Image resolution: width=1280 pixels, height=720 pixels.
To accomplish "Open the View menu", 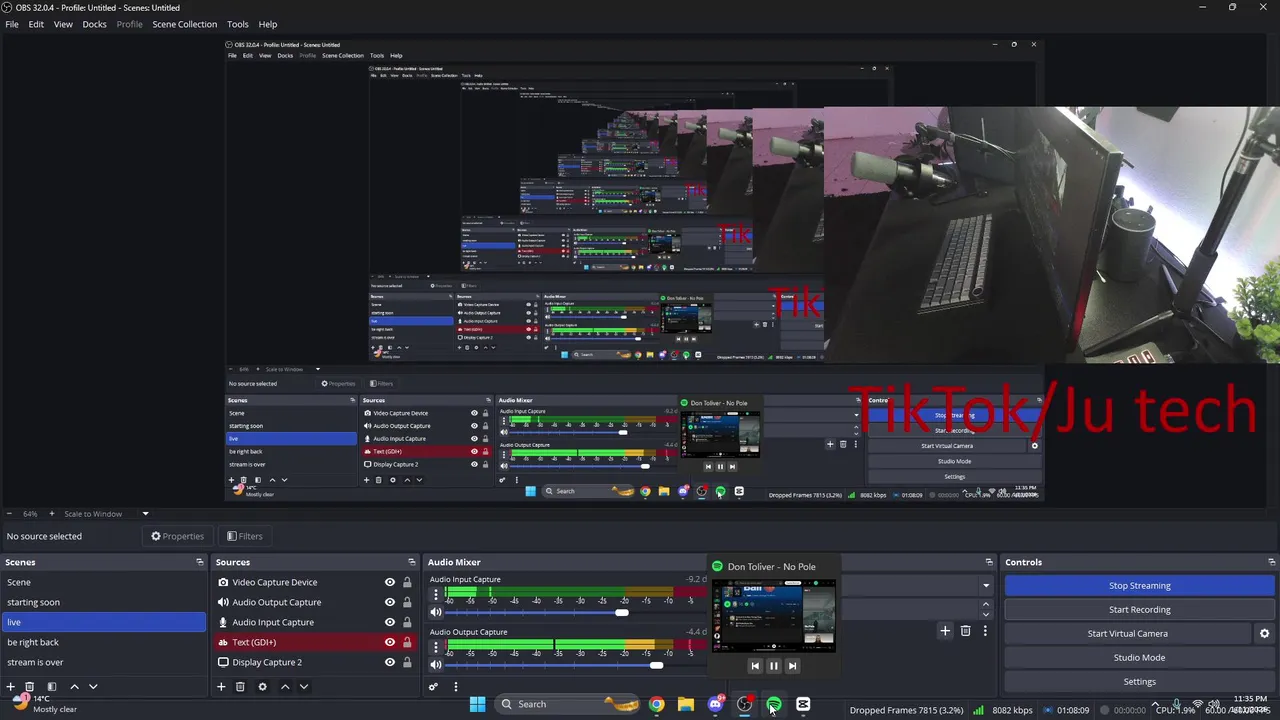I will tap(63, 24).
